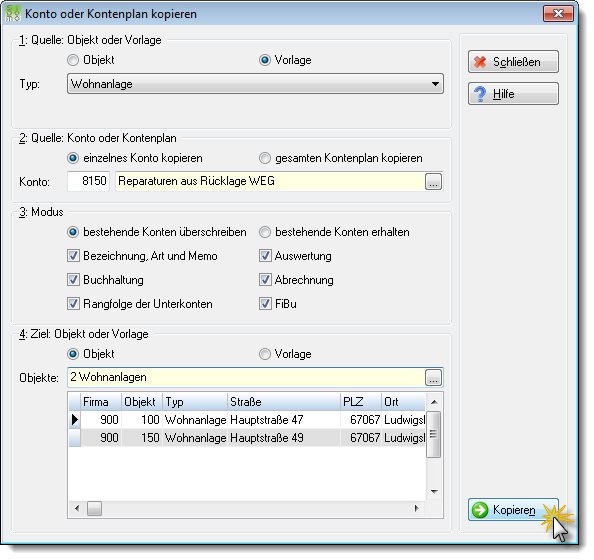The image size is (594, 560).
Task: Click the Konto number field 8150
Action: [88, 181]
